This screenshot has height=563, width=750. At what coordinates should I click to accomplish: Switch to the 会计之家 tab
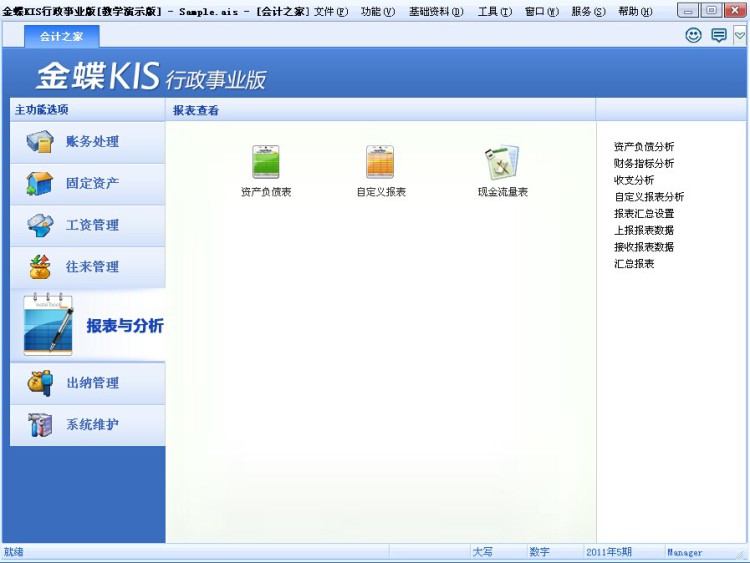tap(61, 36)
